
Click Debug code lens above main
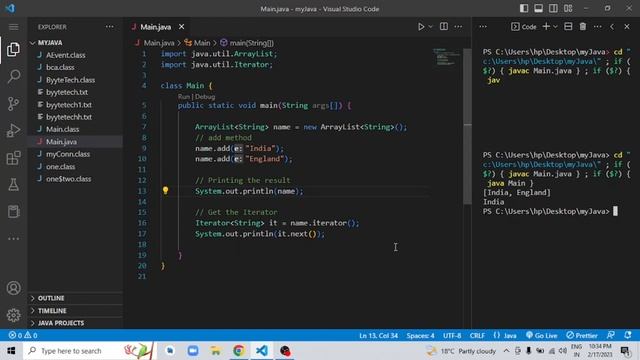[205, 97]
